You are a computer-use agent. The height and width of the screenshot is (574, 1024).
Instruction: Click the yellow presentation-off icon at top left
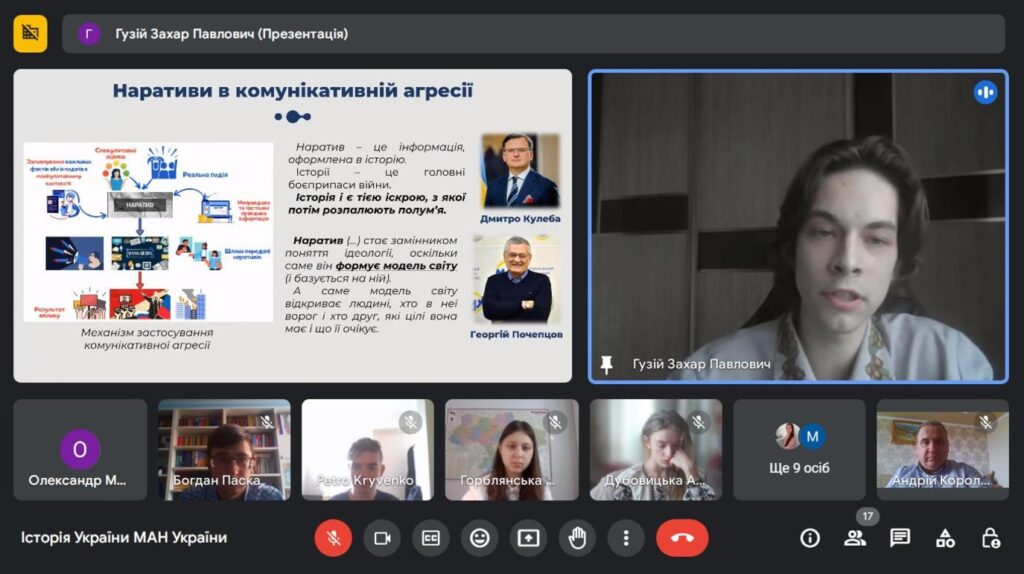30,33
